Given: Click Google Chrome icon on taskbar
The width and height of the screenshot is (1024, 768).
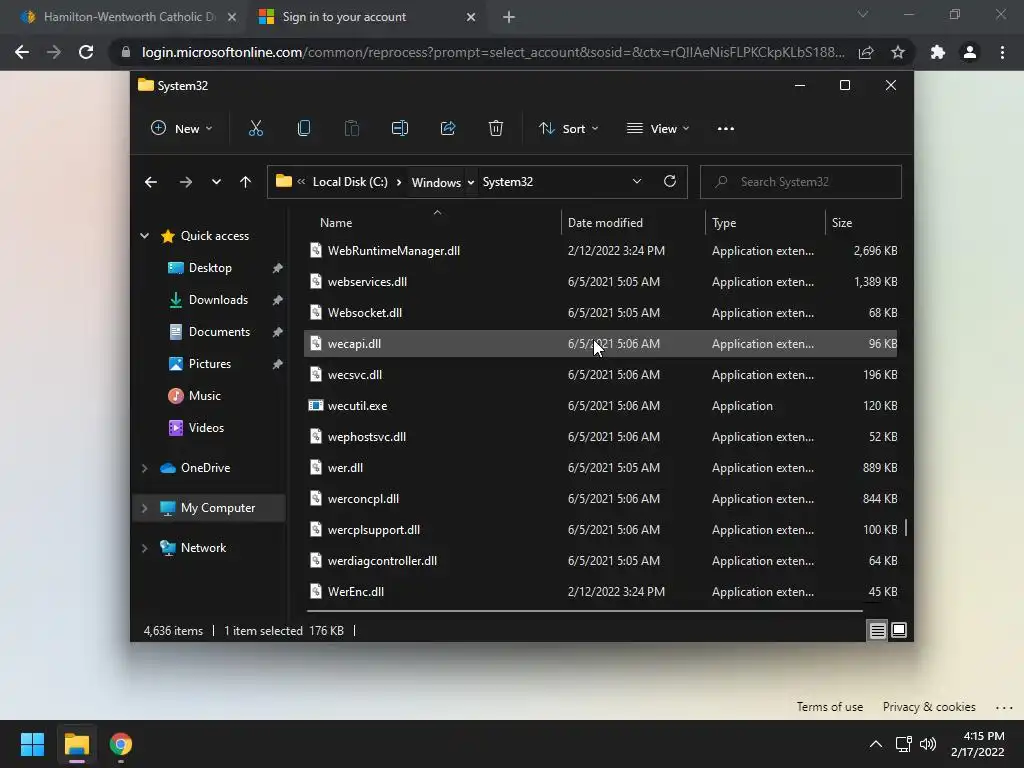Looking at the screenshot, I should tap(121, 744).
